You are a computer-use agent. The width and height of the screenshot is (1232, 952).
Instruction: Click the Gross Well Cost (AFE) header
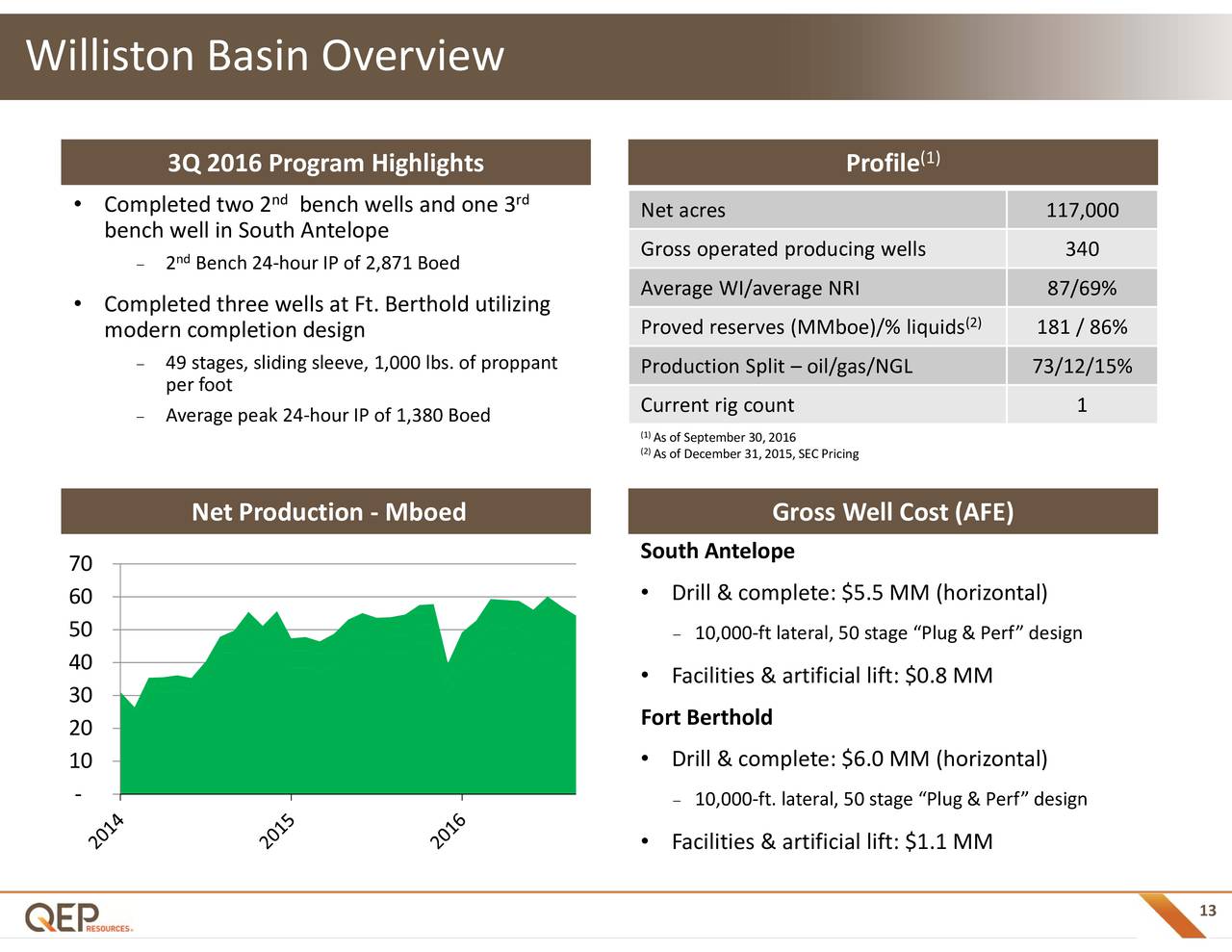tap(892, 511)
